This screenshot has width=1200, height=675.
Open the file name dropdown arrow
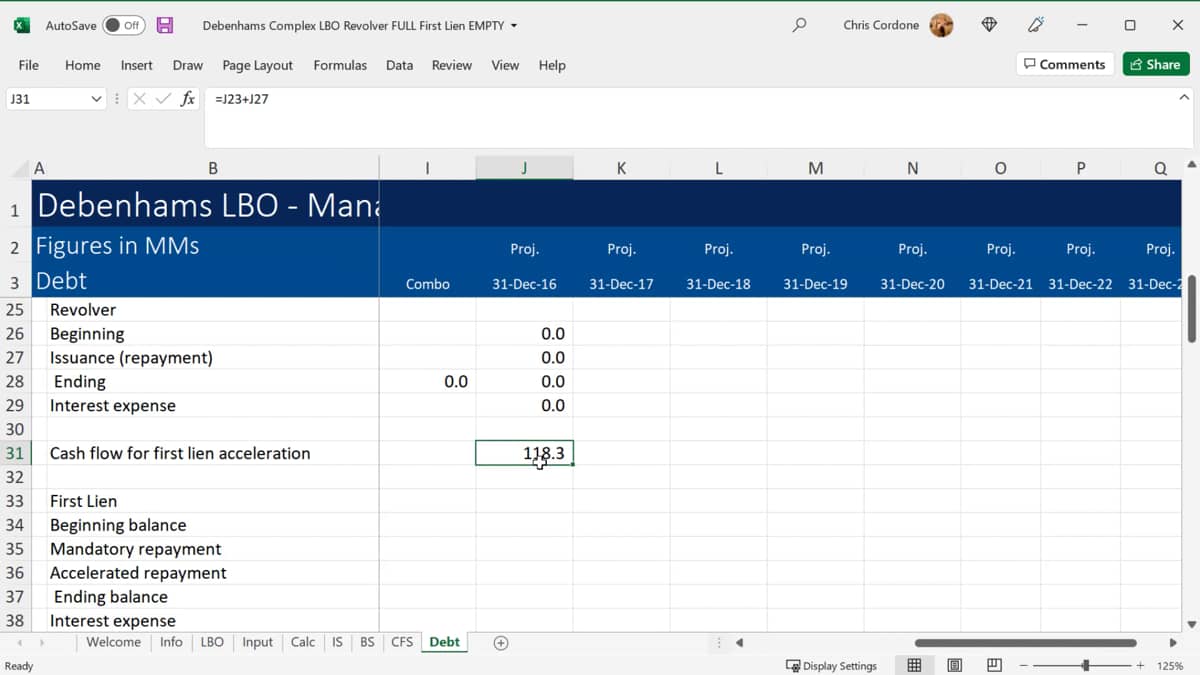point(514,25)
